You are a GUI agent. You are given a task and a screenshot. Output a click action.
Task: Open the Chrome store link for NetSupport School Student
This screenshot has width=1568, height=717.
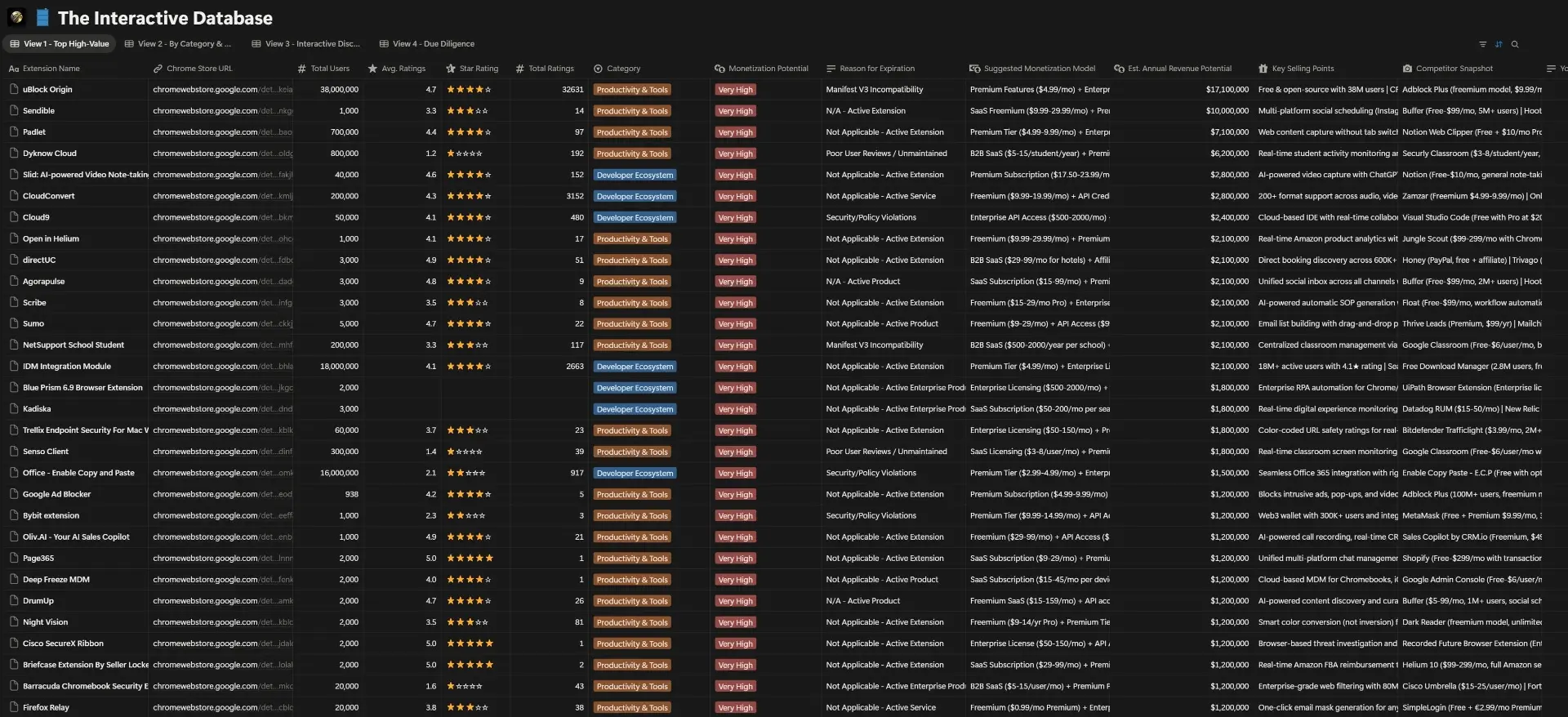pyautogui.click(x=222, y=345)
